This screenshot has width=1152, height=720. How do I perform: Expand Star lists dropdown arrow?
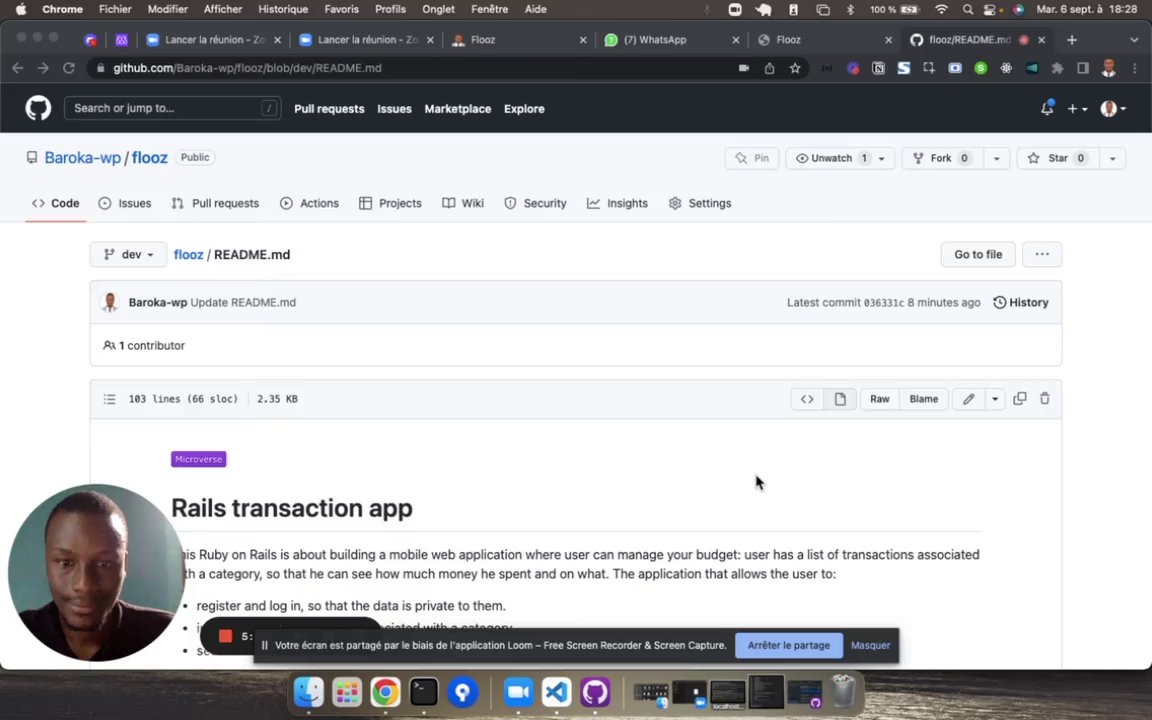(x=1112, y=158)
